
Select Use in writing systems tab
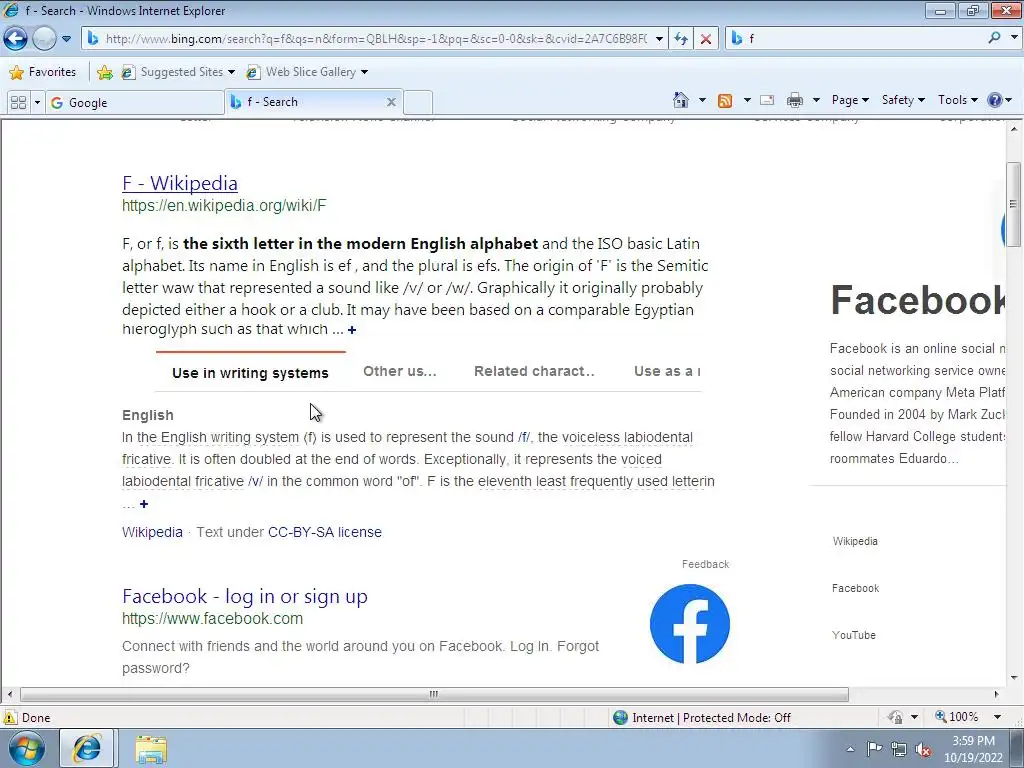pos(250,373)
